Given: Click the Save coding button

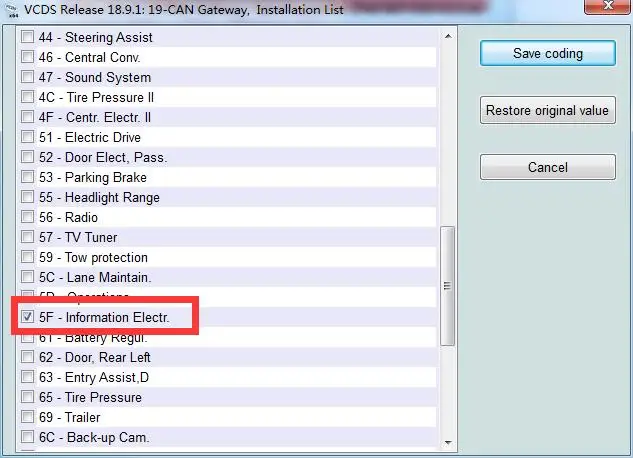Looking at the screenshot, I should click(x=548, y=53).
